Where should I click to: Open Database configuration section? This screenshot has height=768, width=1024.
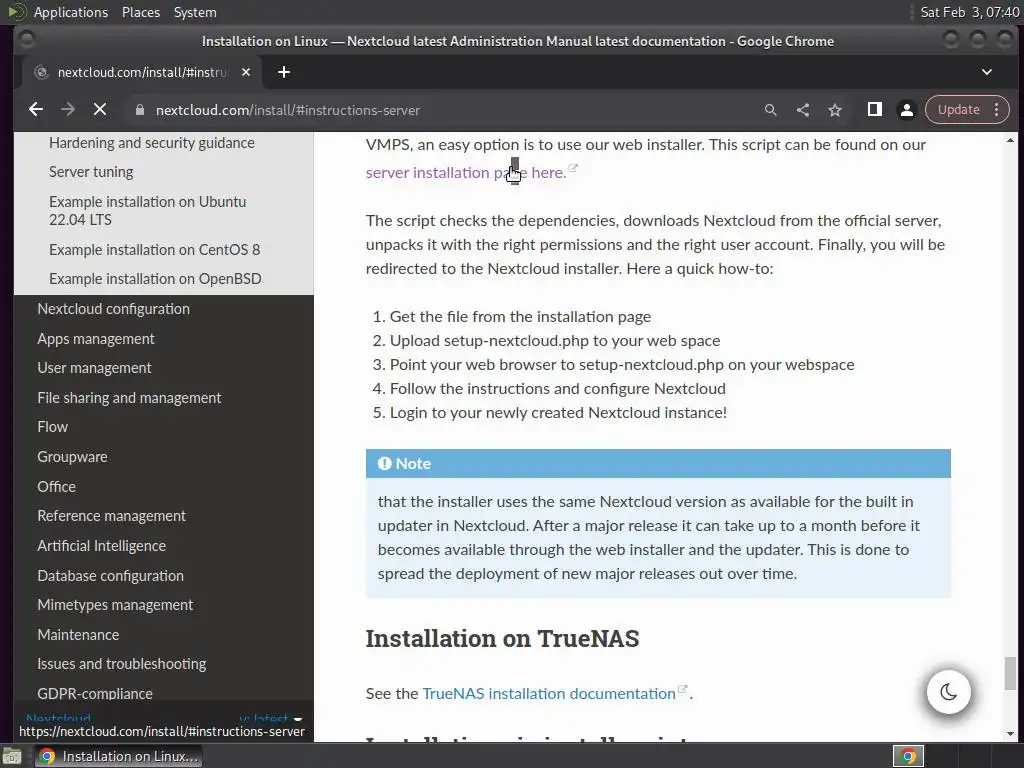[110, 575]
